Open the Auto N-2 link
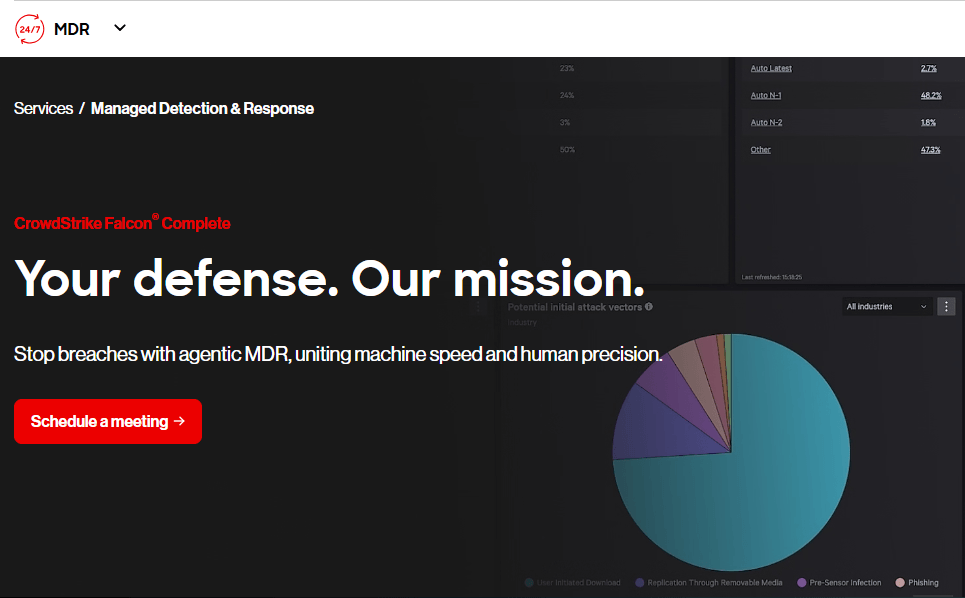Image resolution: width=965 pixels, height=598 pixels. point(766,122)
